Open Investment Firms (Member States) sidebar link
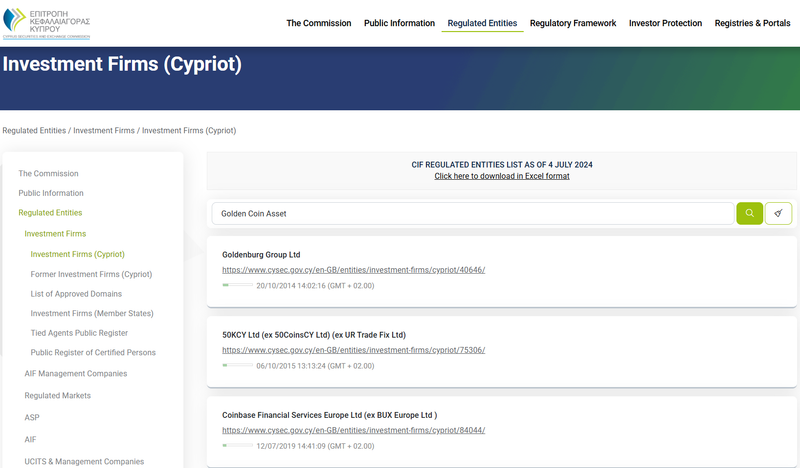Screen dimensions: 800x468 tap(92, 313)
